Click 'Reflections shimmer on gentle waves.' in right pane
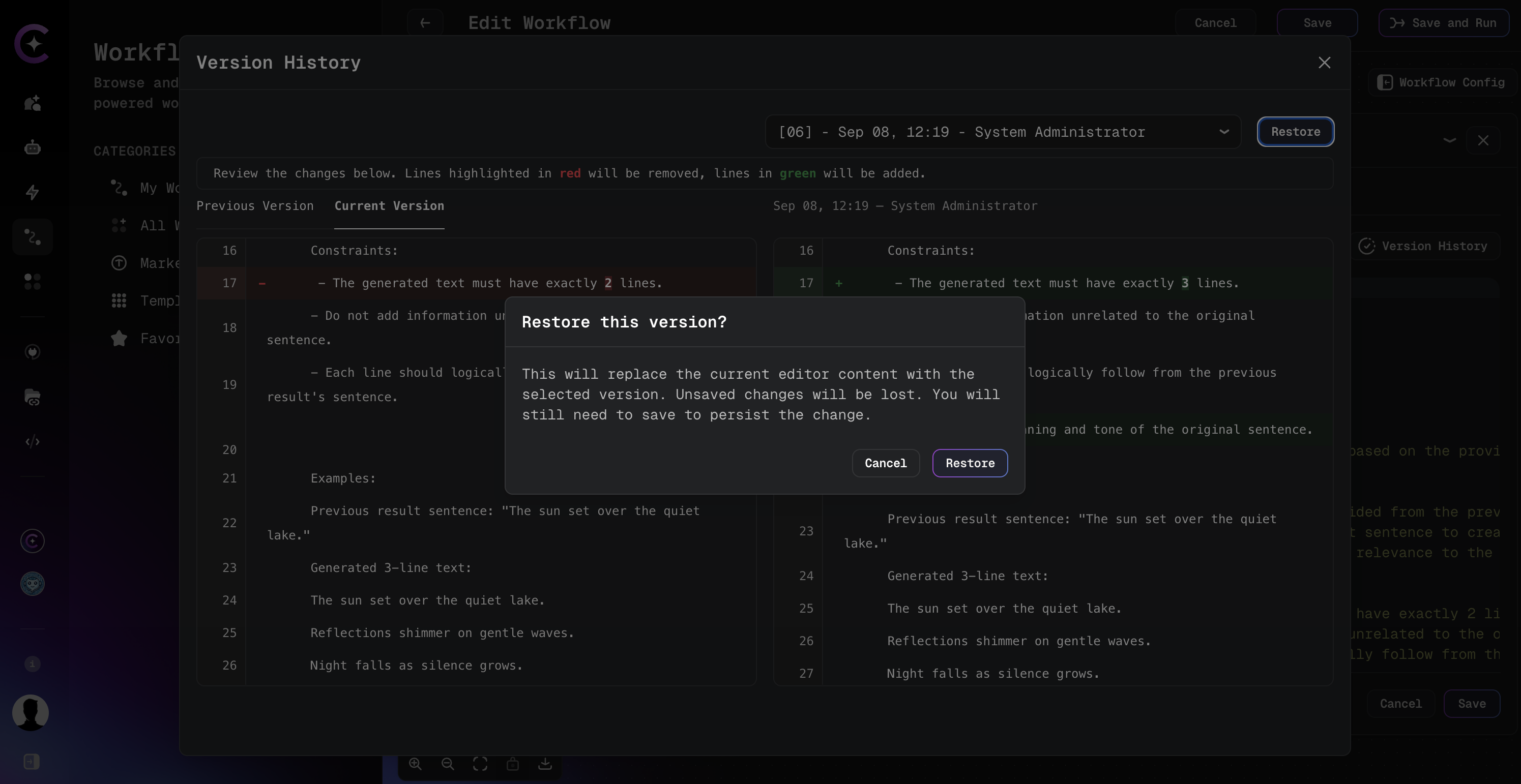Image resolution: width=1521 pixels, height=784 pixels. [1019, 641]
